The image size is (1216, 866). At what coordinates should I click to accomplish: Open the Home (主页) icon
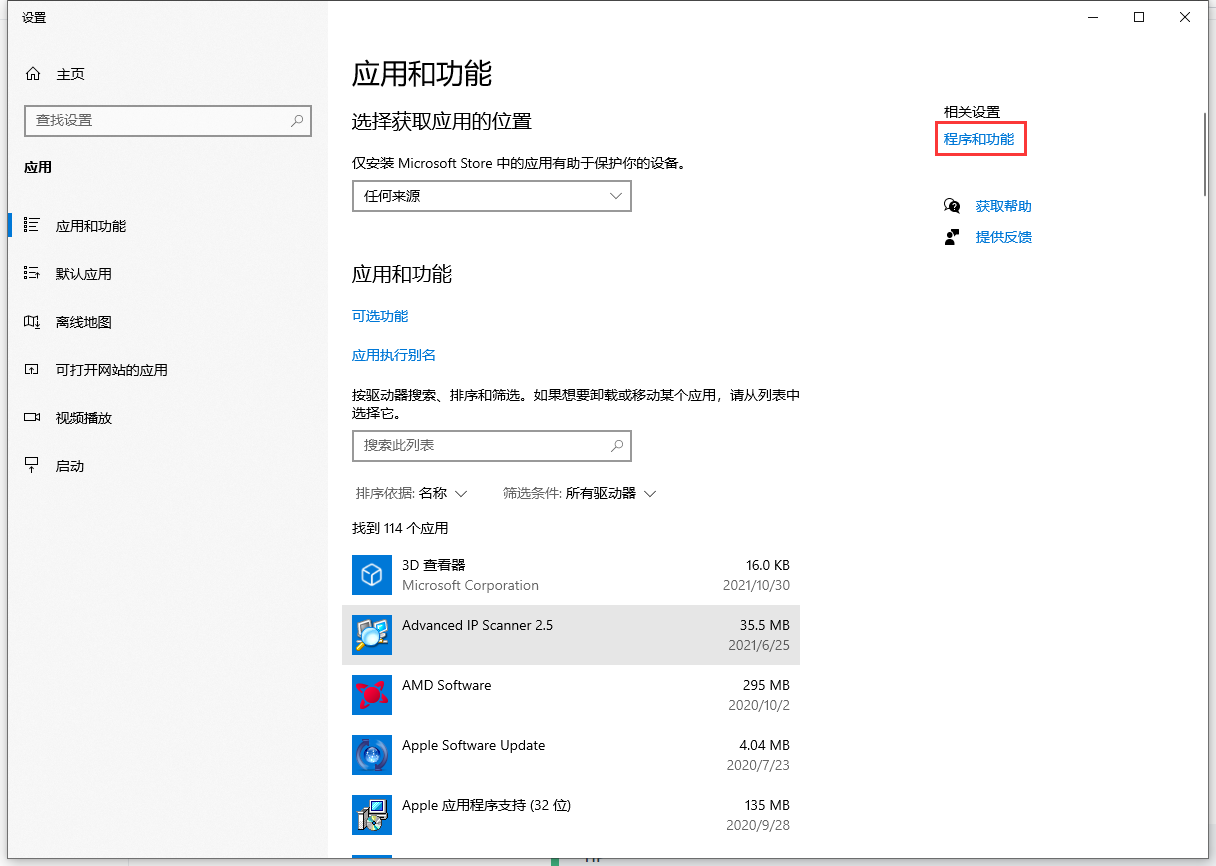point(33,74)
